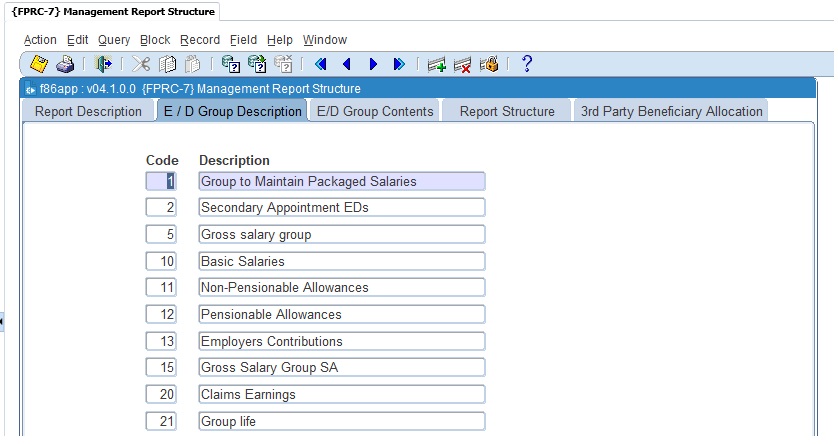Go to previous record arrow
The image size is (838, 444).
click(346, 64)
